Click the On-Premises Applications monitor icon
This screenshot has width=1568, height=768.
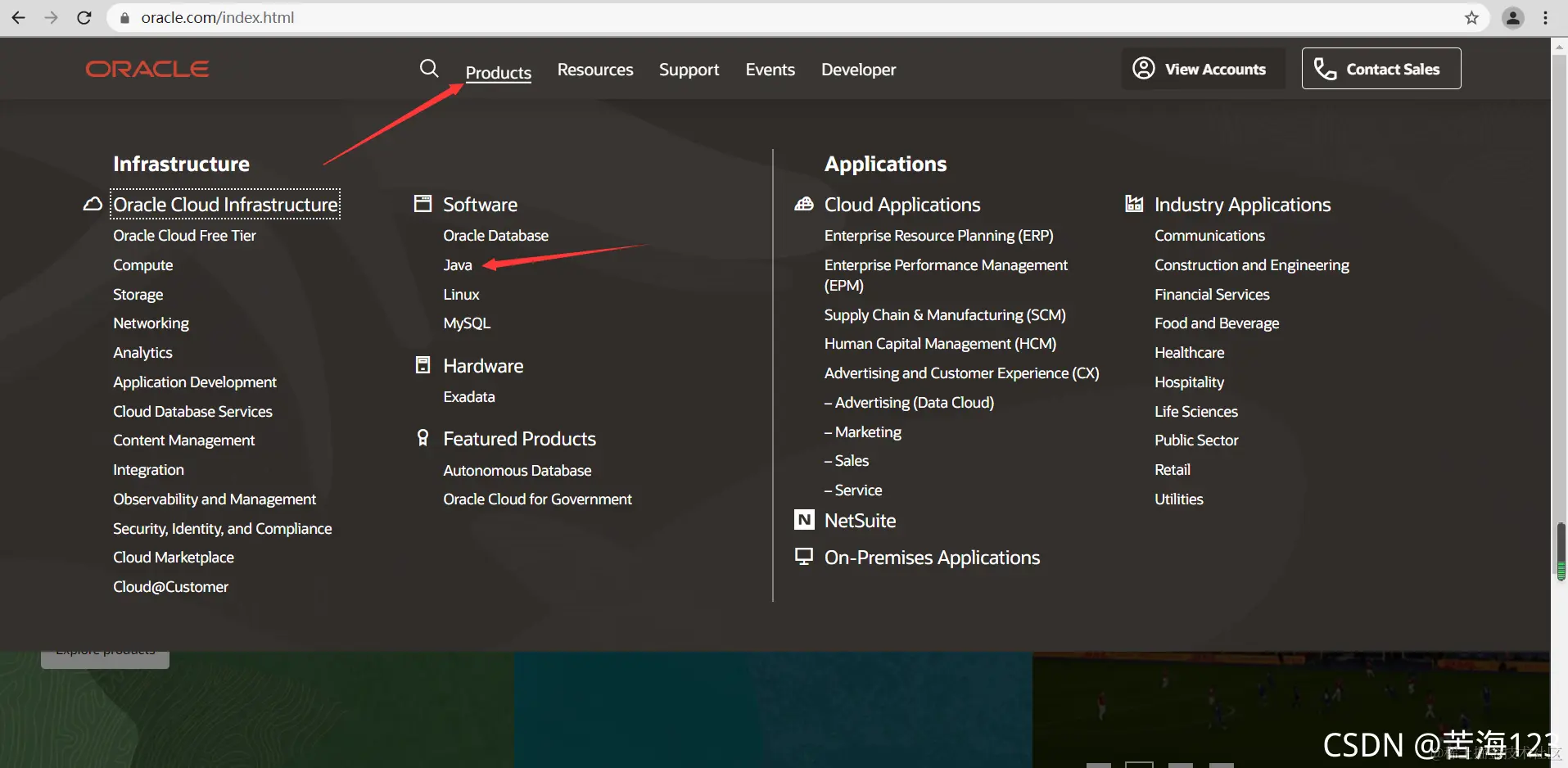[804, 557]
